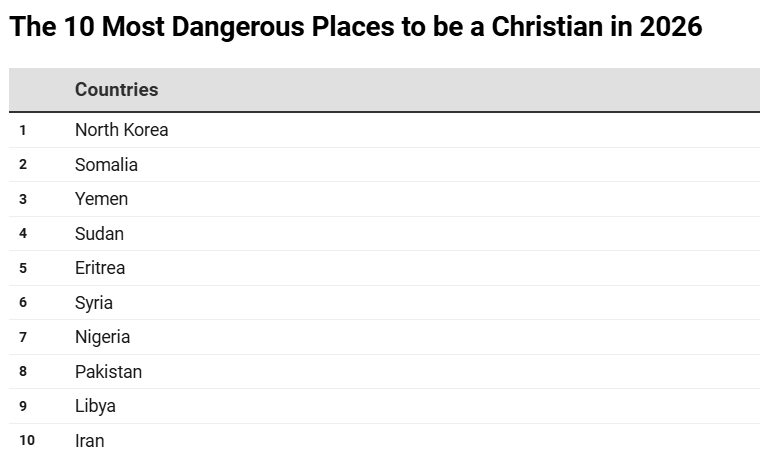Click rank number 8
The image size is (766, 467).
23,371
